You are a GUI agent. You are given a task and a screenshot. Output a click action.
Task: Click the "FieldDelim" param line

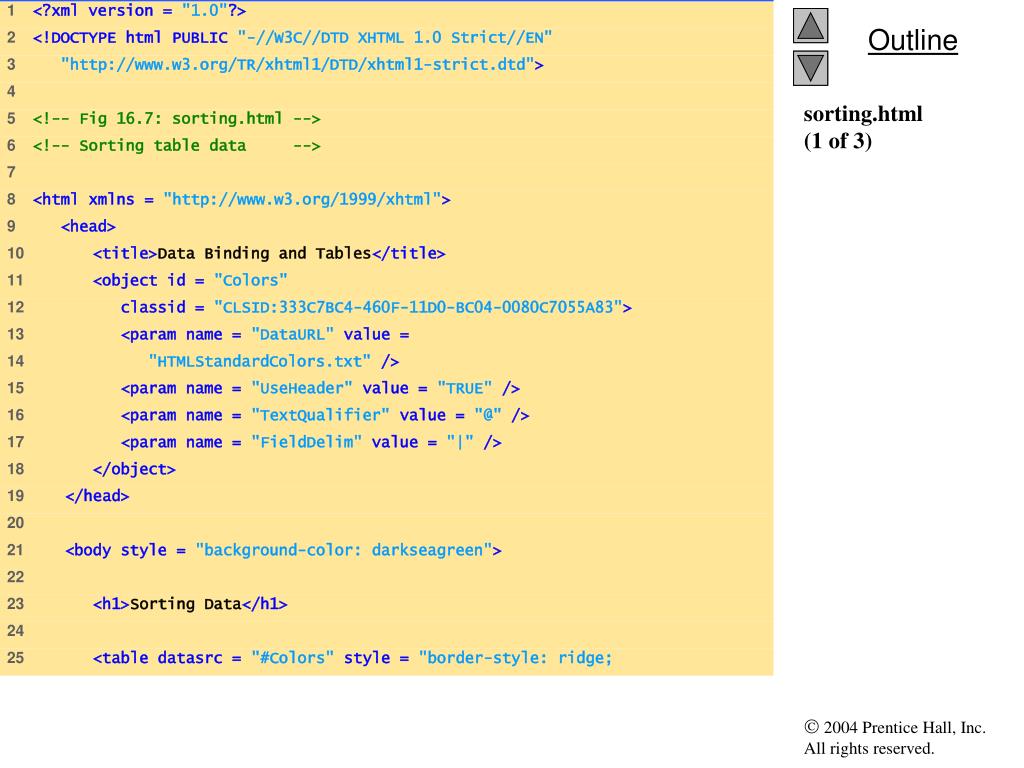click(311, 442)
